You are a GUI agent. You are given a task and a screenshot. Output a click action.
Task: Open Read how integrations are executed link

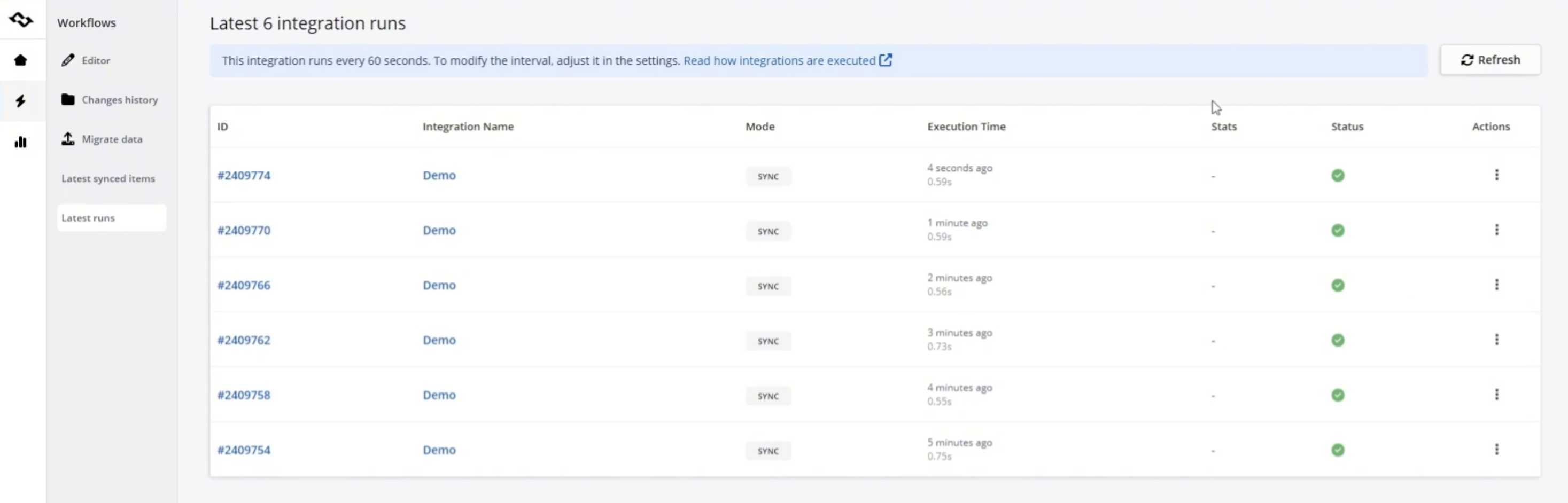(x=788, y=60)
